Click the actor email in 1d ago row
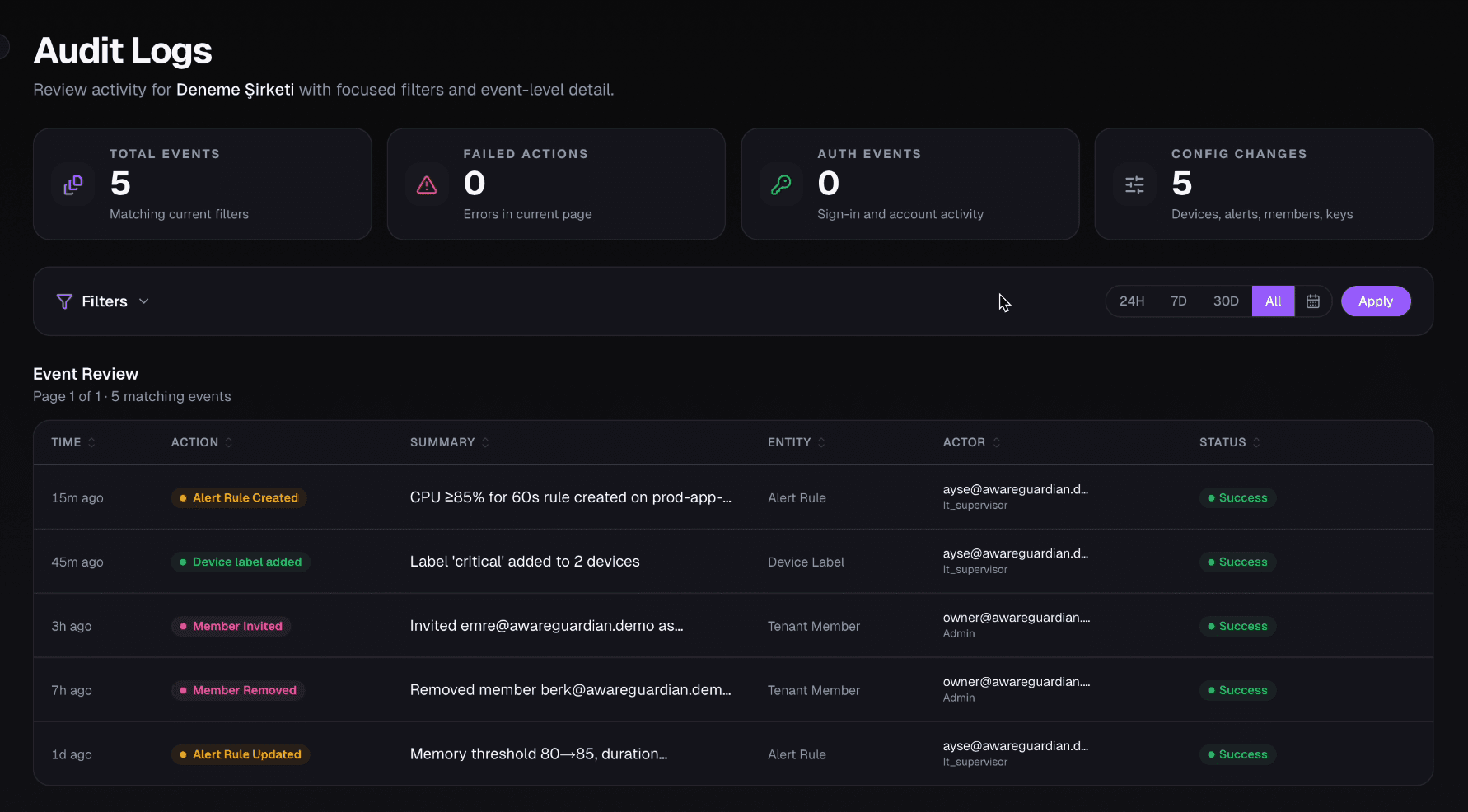Image resolution: width=1468 pixels, height=812 pixels. (x=1016, y=746)
